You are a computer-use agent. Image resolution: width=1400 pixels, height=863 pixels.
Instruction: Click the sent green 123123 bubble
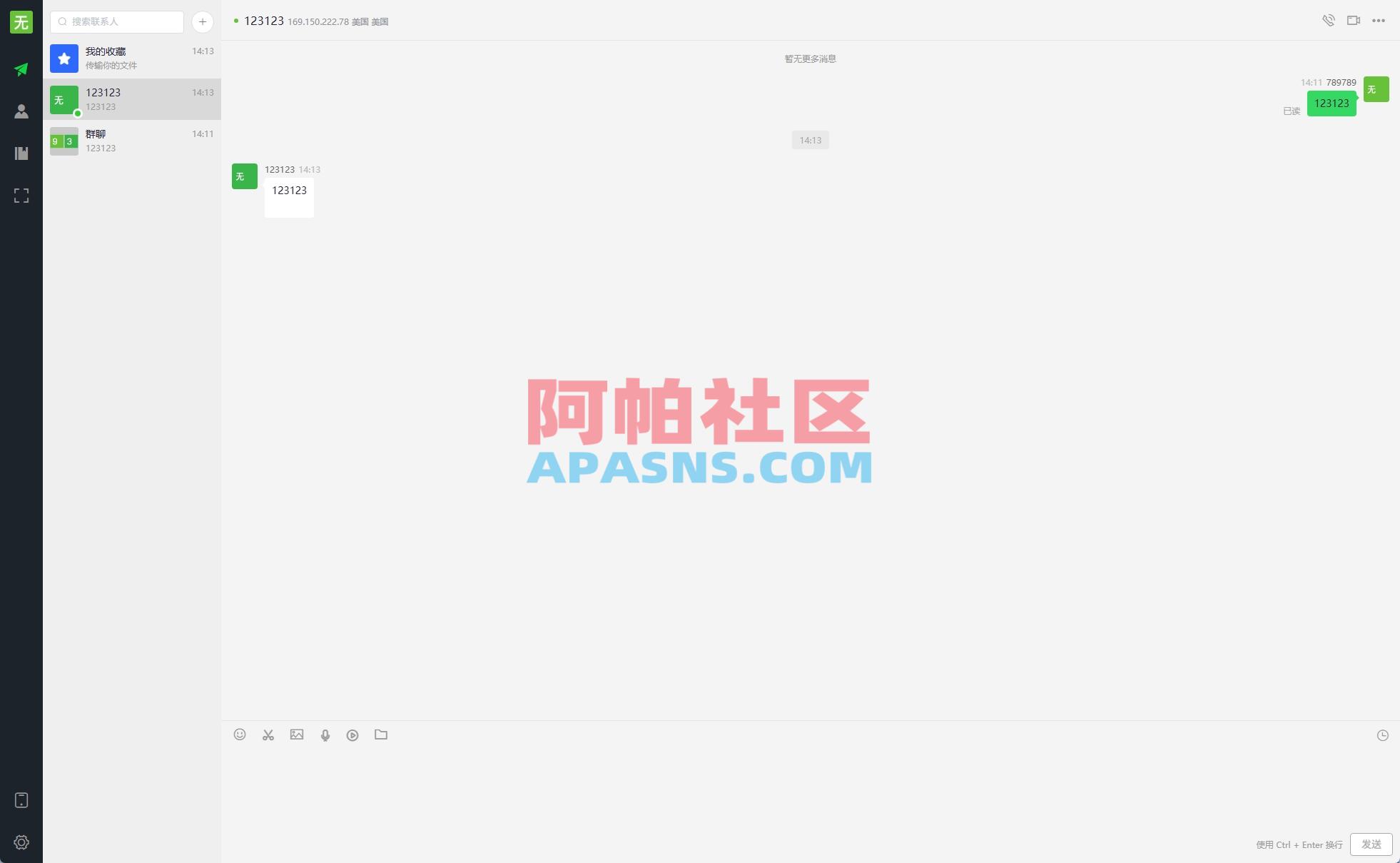pos(1331,104)
